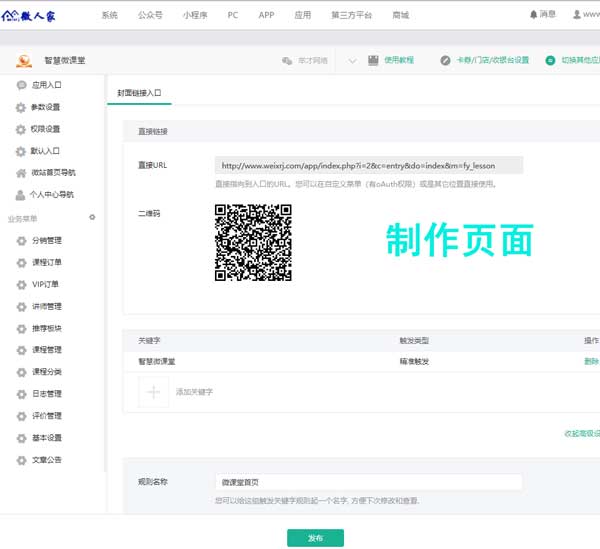Image resolution: width=600 pixels, height=549 pixels.
Task: Click the 智慧微课堂 app logo icon
Action: pos(24,60)
